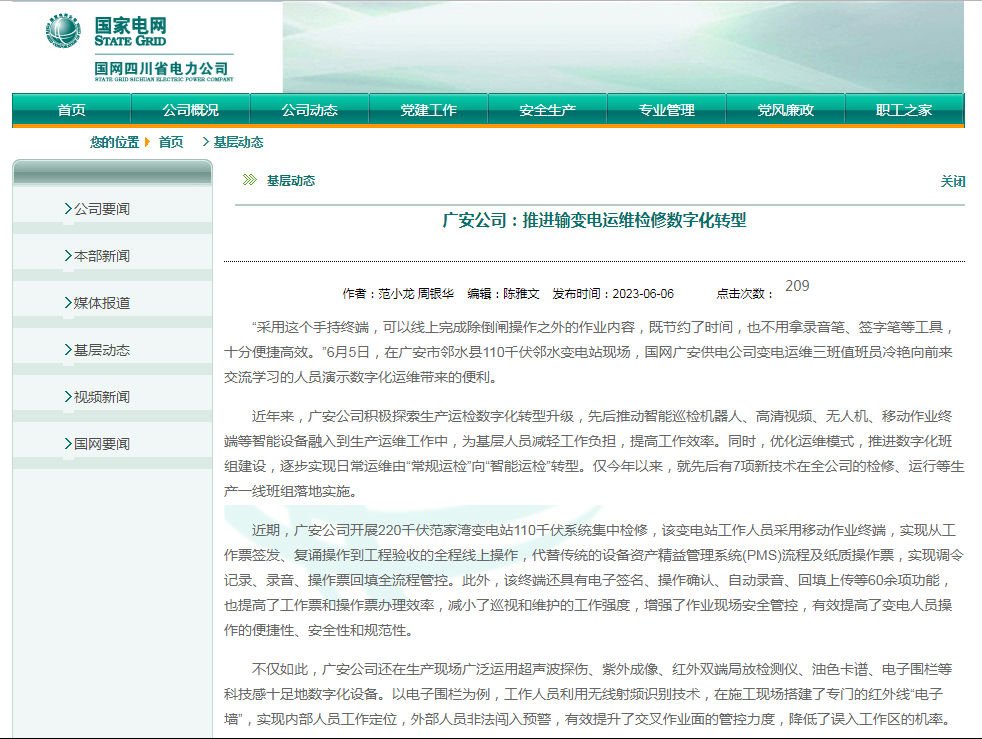Click the 您的位置 label
Image resolution: width=982 pixels, height=739 pixels.
point(114,142)
